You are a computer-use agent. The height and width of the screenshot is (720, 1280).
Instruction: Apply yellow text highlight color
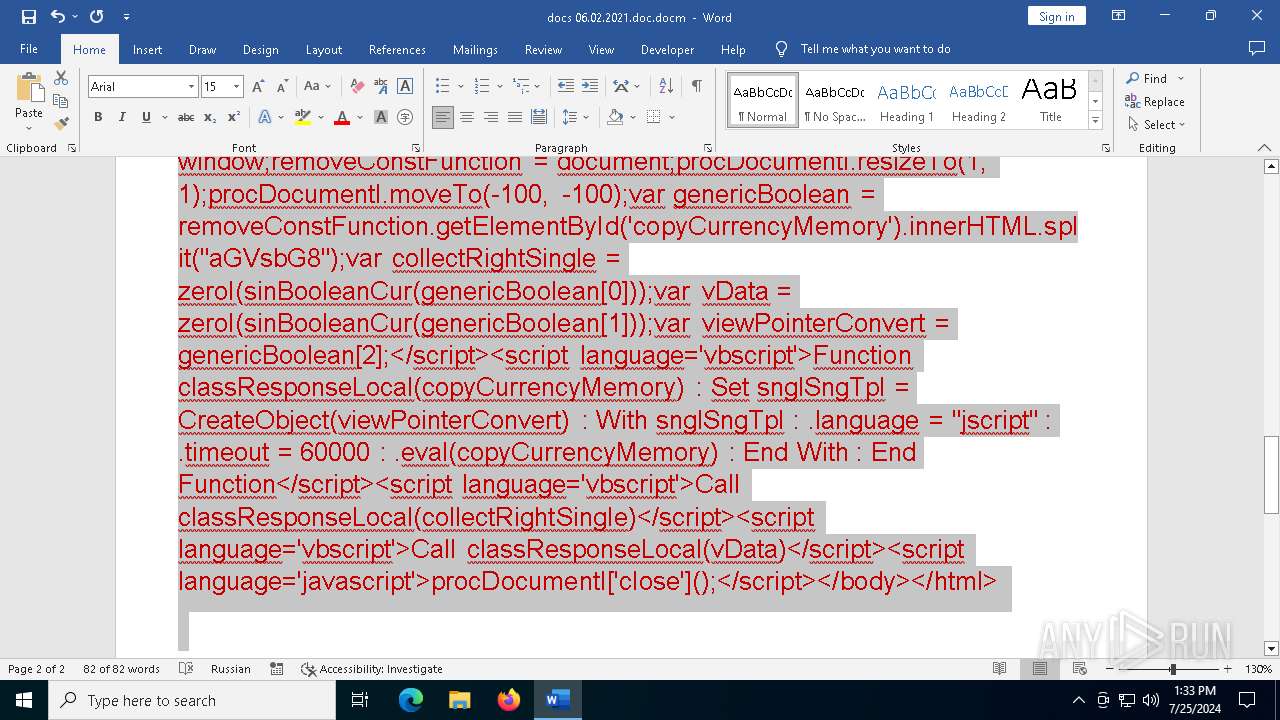coord(303,117)
